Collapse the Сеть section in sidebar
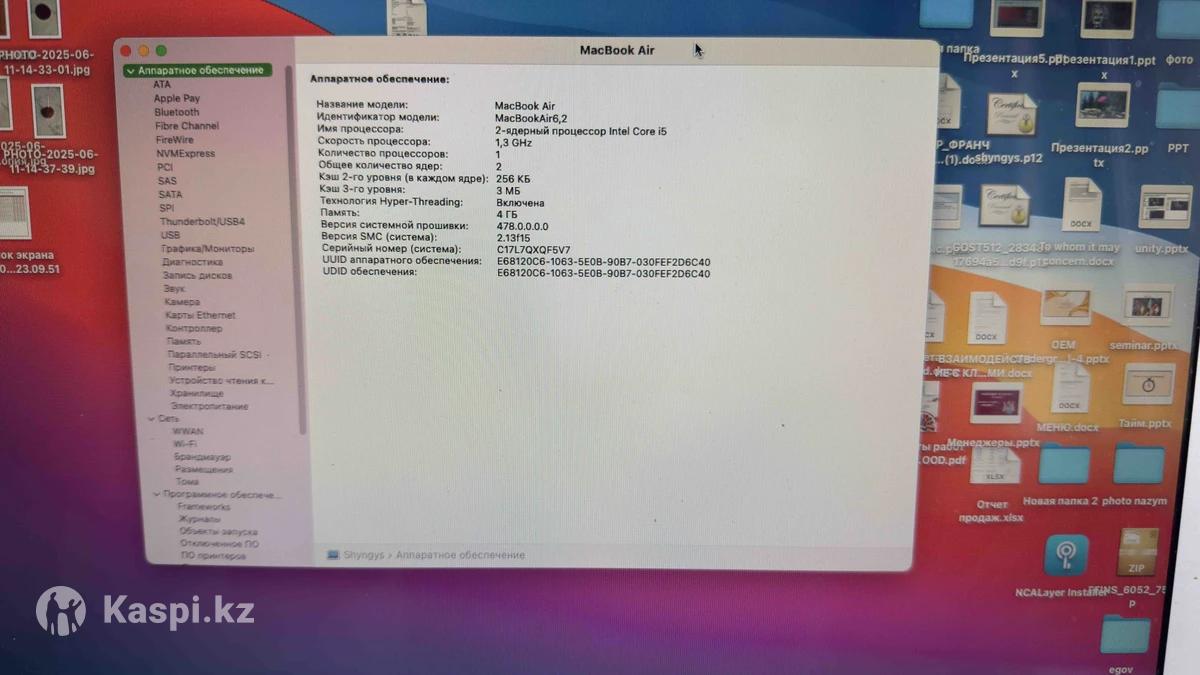 pos(151,419)
